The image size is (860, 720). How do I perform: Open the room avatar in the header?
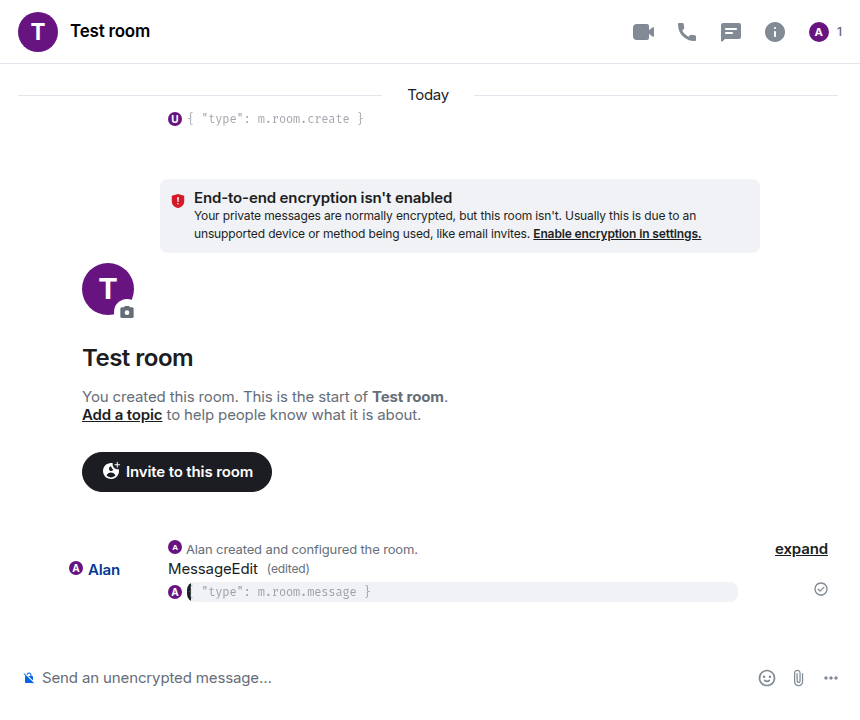pos(38,32)
